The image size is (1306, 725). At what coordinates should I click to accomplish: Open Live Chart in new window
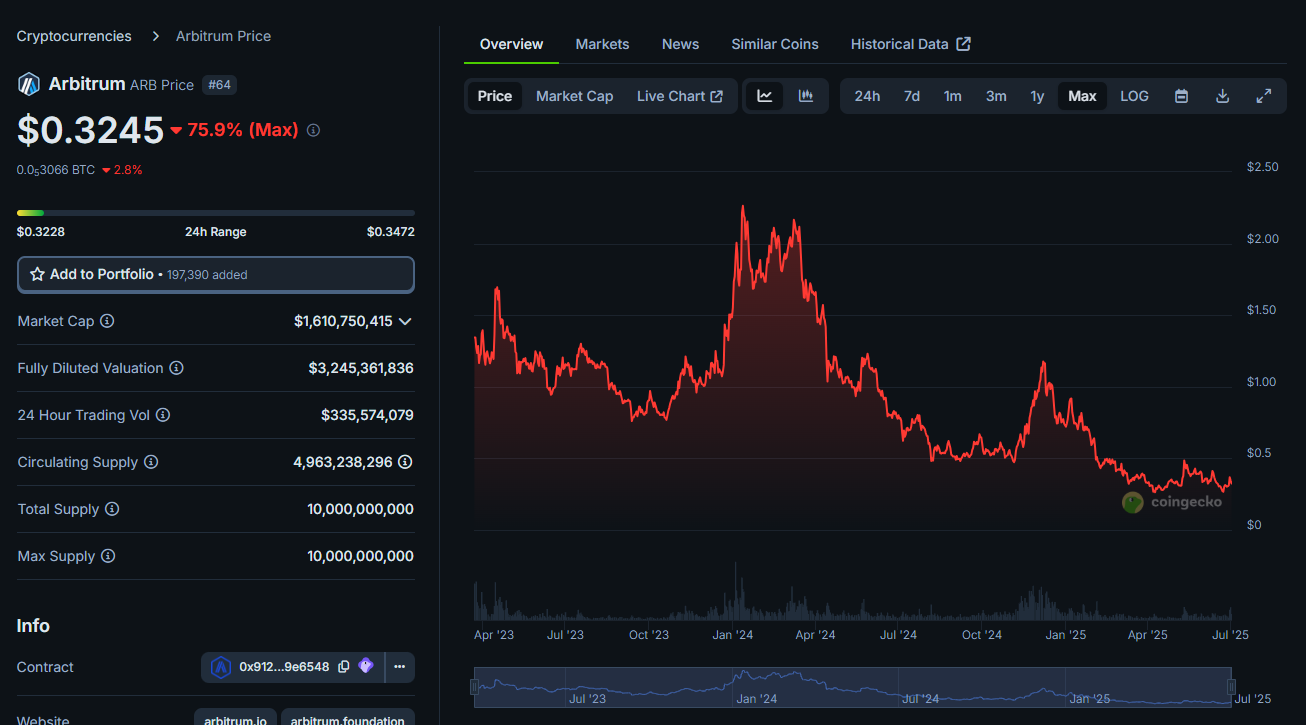click(x=680, y=96)
